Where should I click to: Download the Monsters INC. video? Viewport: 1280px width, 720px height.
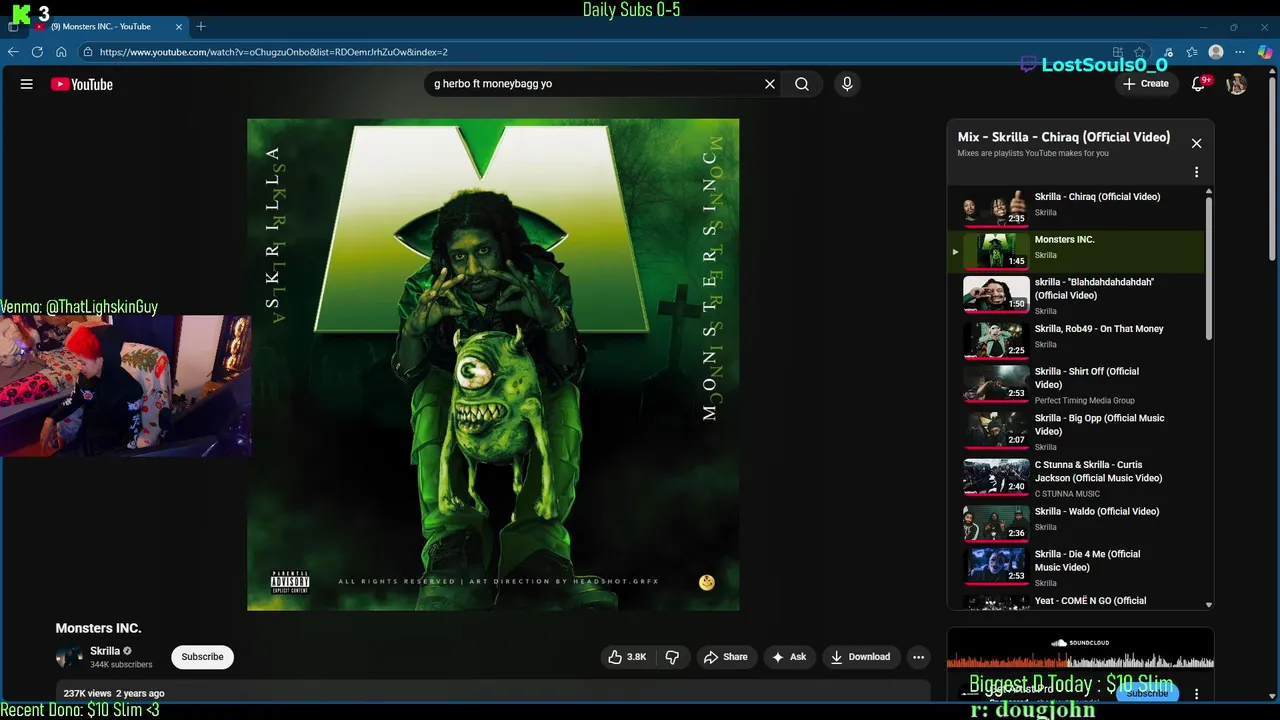click(x=860, y=657)
